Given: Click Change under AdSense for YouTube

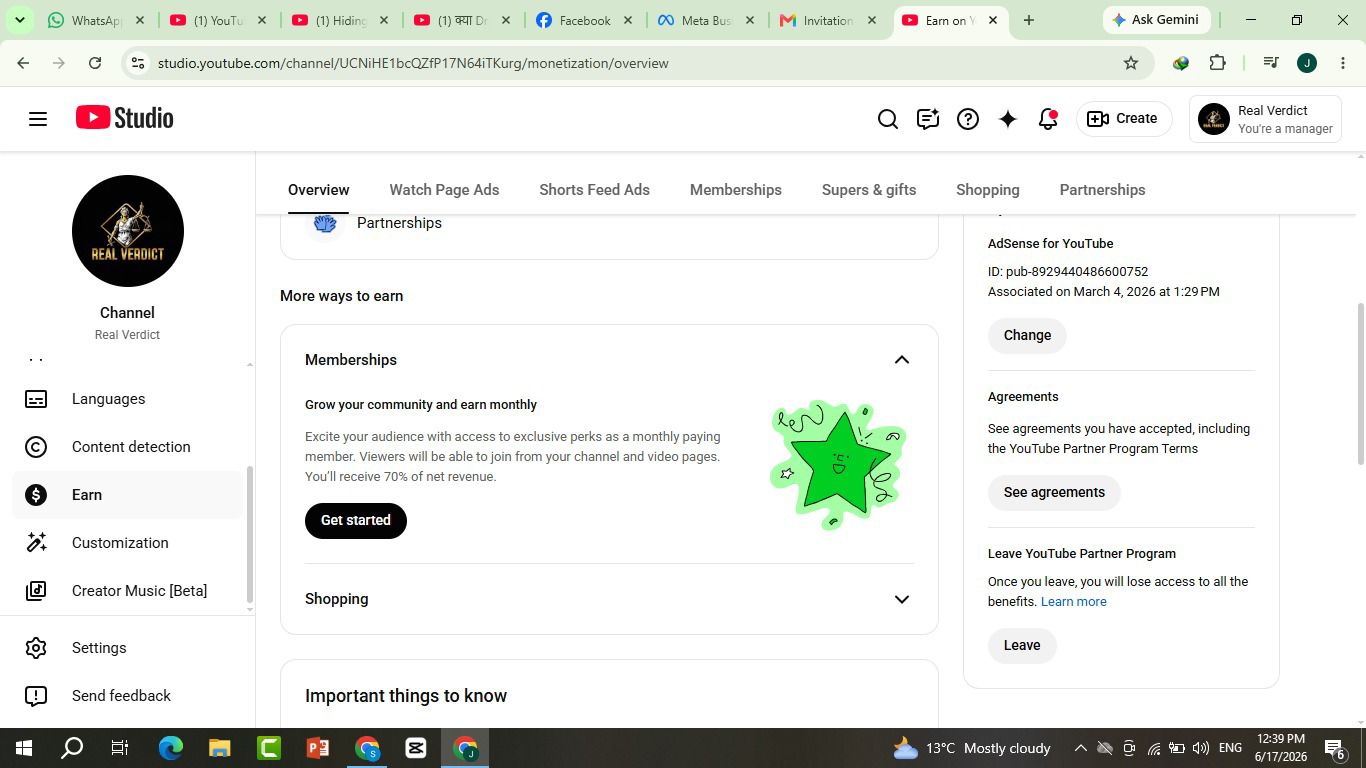Looking at the screenshot, I should click(x=1027, y=335).
